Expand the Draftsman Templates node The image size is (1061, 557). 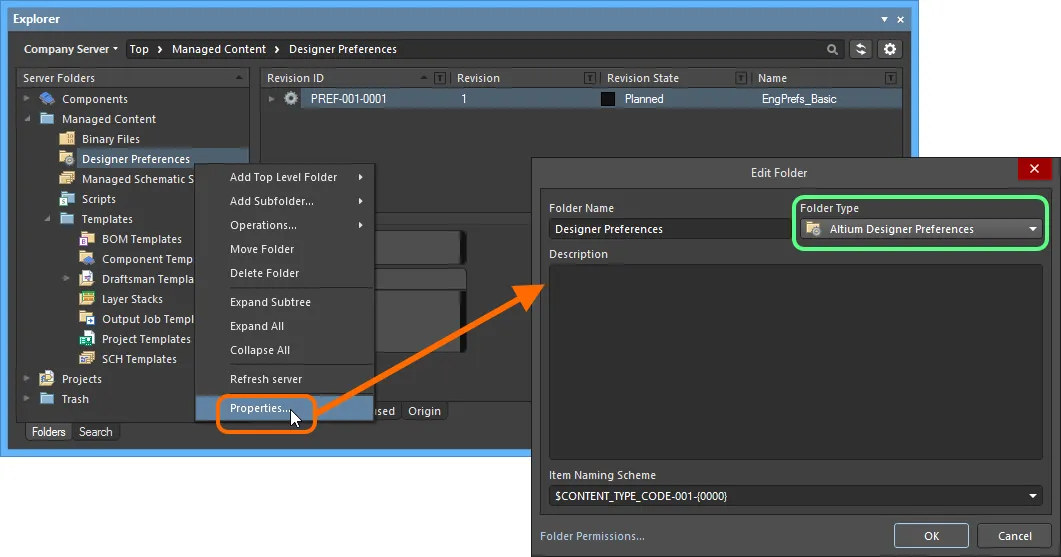(x=66, y=279)
